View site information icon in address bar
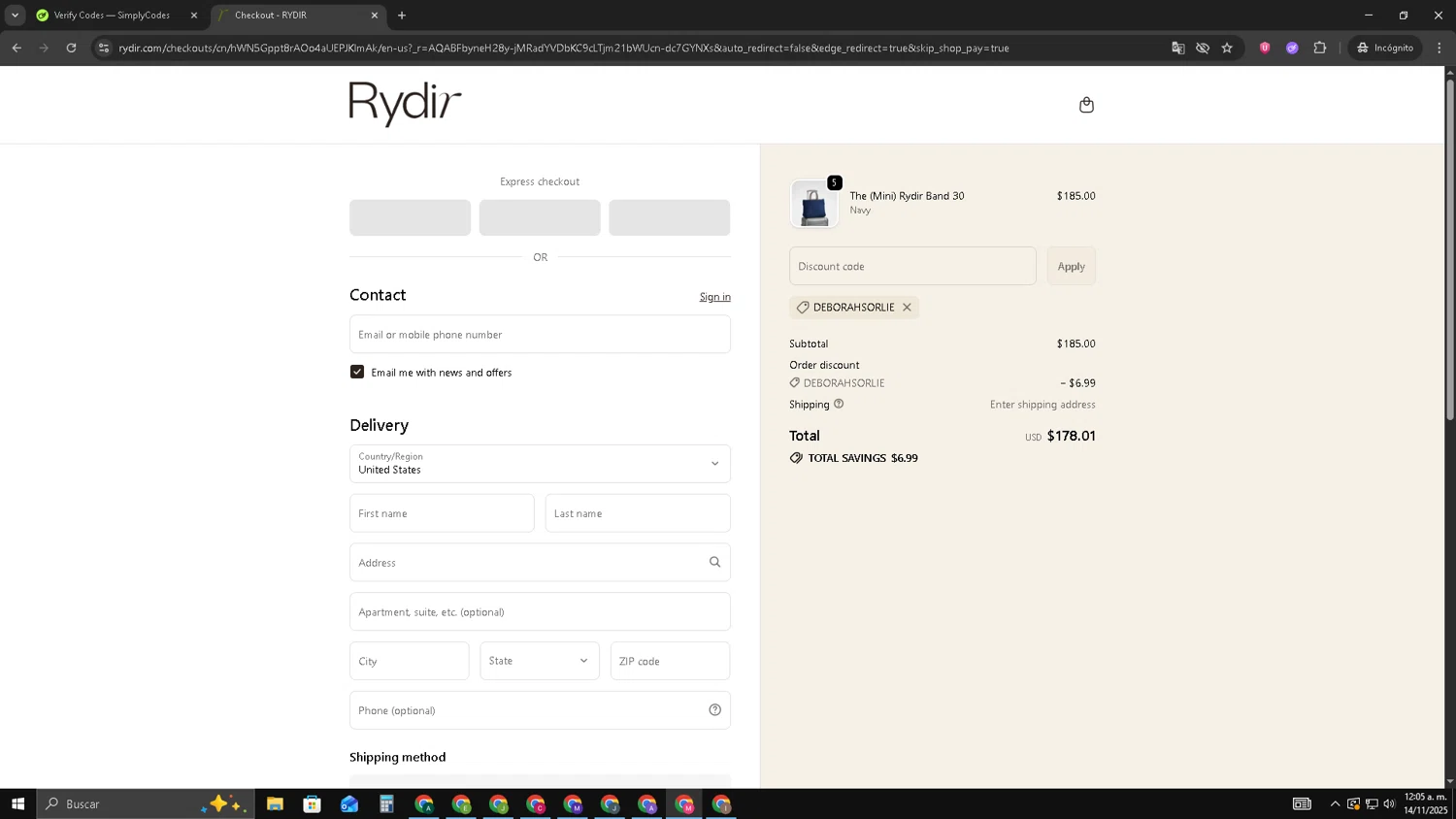 (104, 48)
